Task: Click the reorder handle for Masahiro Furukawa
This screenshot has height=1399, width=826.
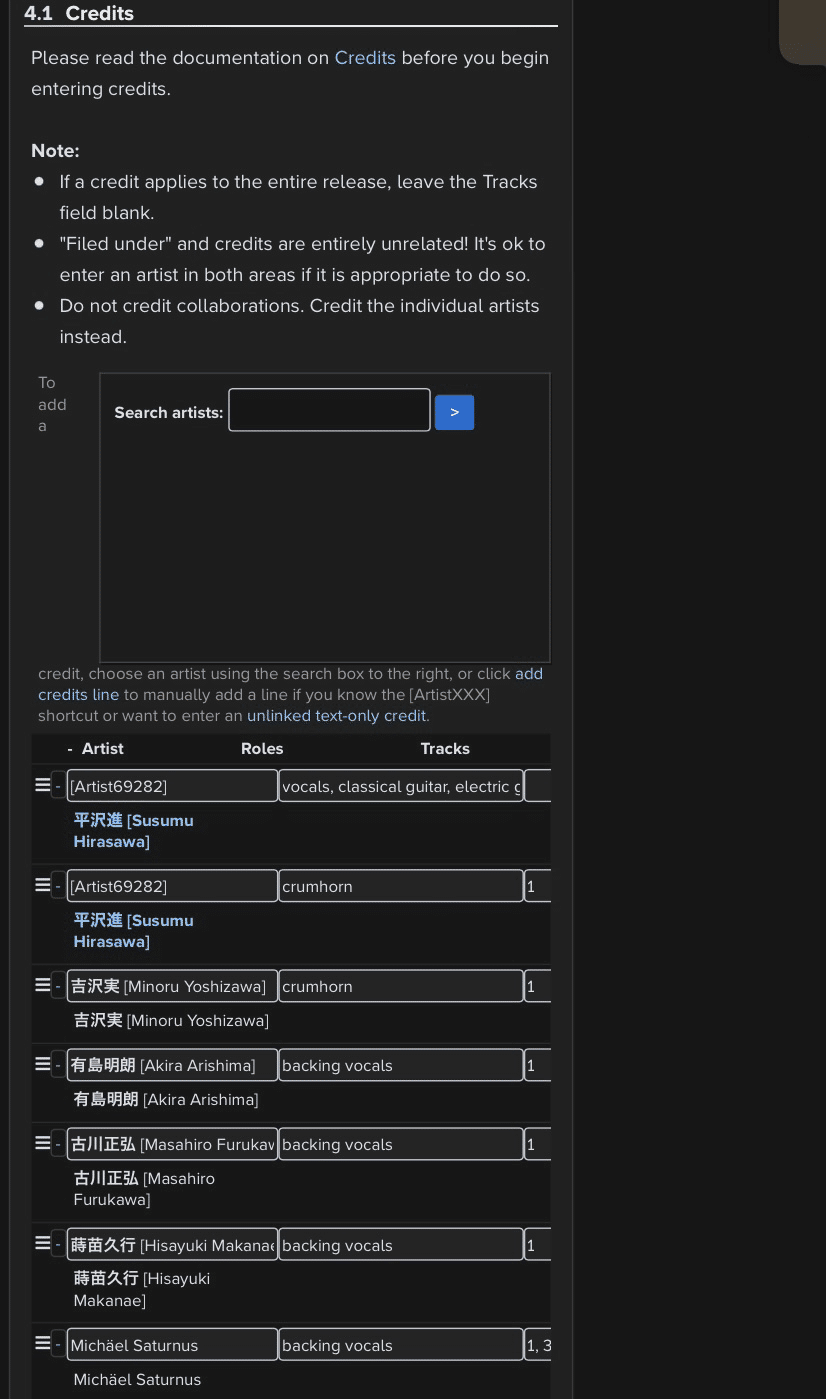Action: click(42, 1144)
